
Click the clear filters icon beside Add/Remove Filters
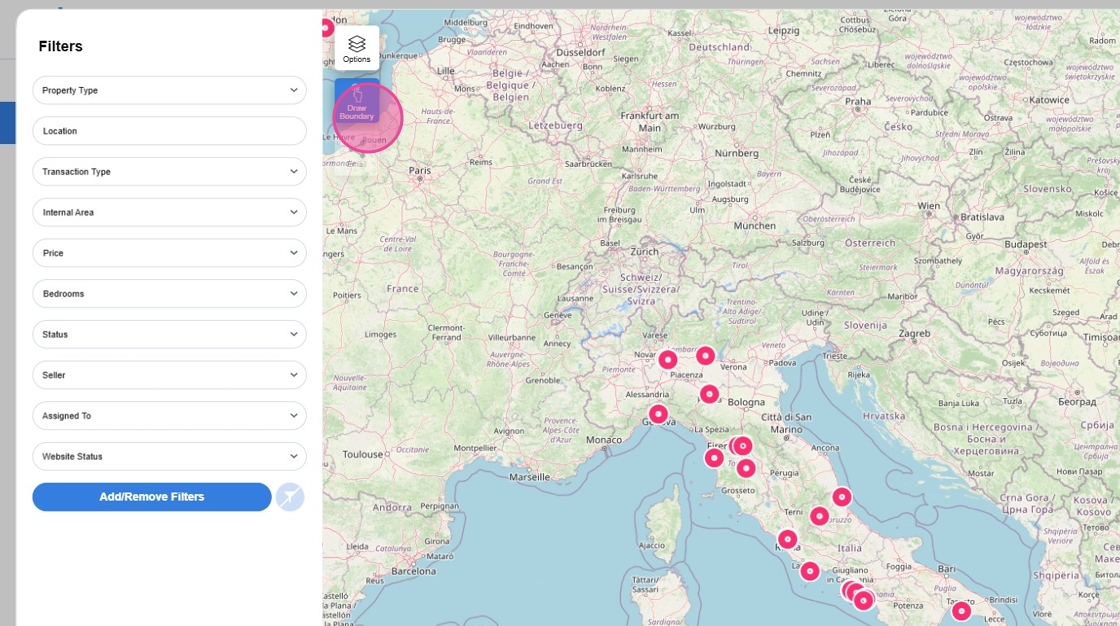pos(290,497)
